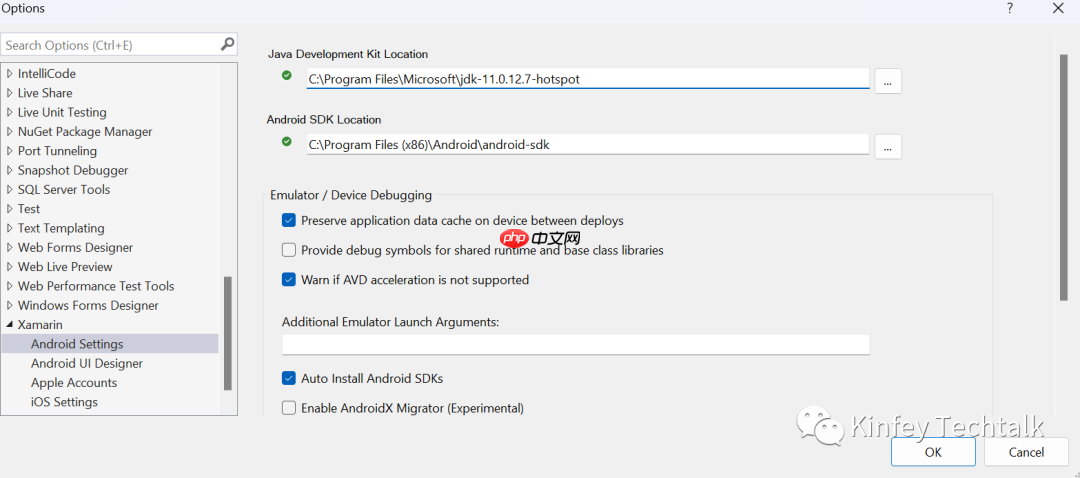Enable Provide debug symbols for shared runtime
This screenshot has width=1080, height=478.
point(289,250)
